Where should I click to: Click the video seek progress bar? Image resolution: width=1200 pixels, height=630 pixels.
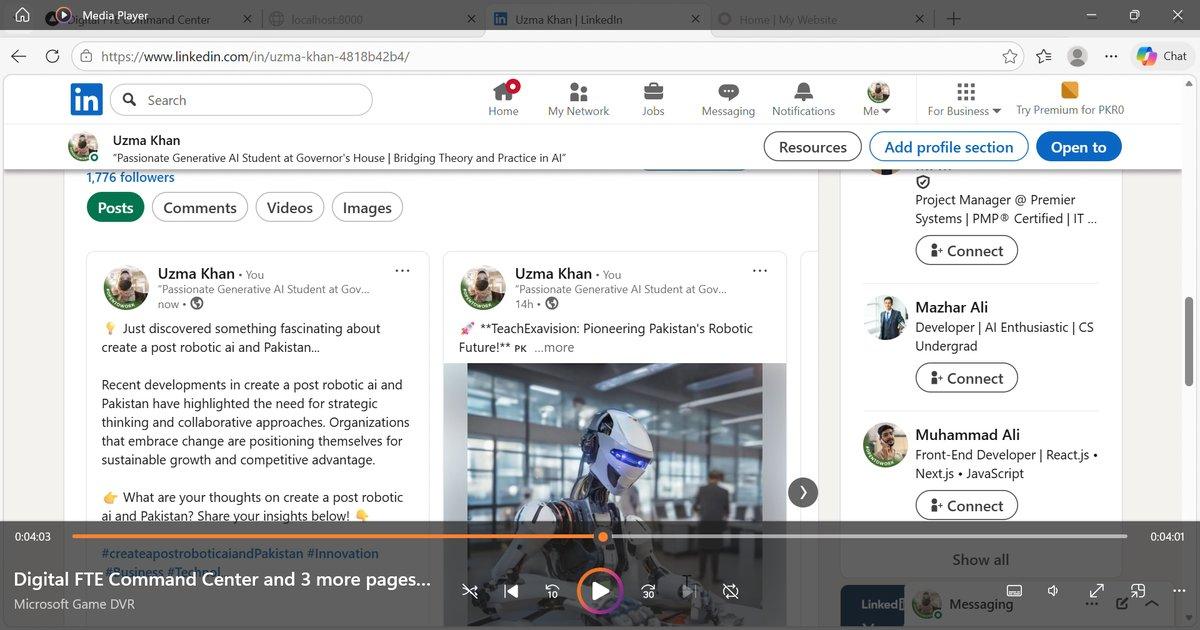coord(600,537)
